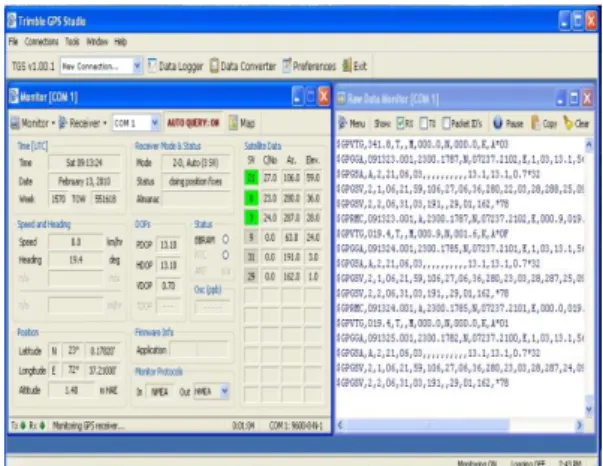Open the Menu in Raw Data Monitor
The image size is (603, 466).
pos(351,123)
